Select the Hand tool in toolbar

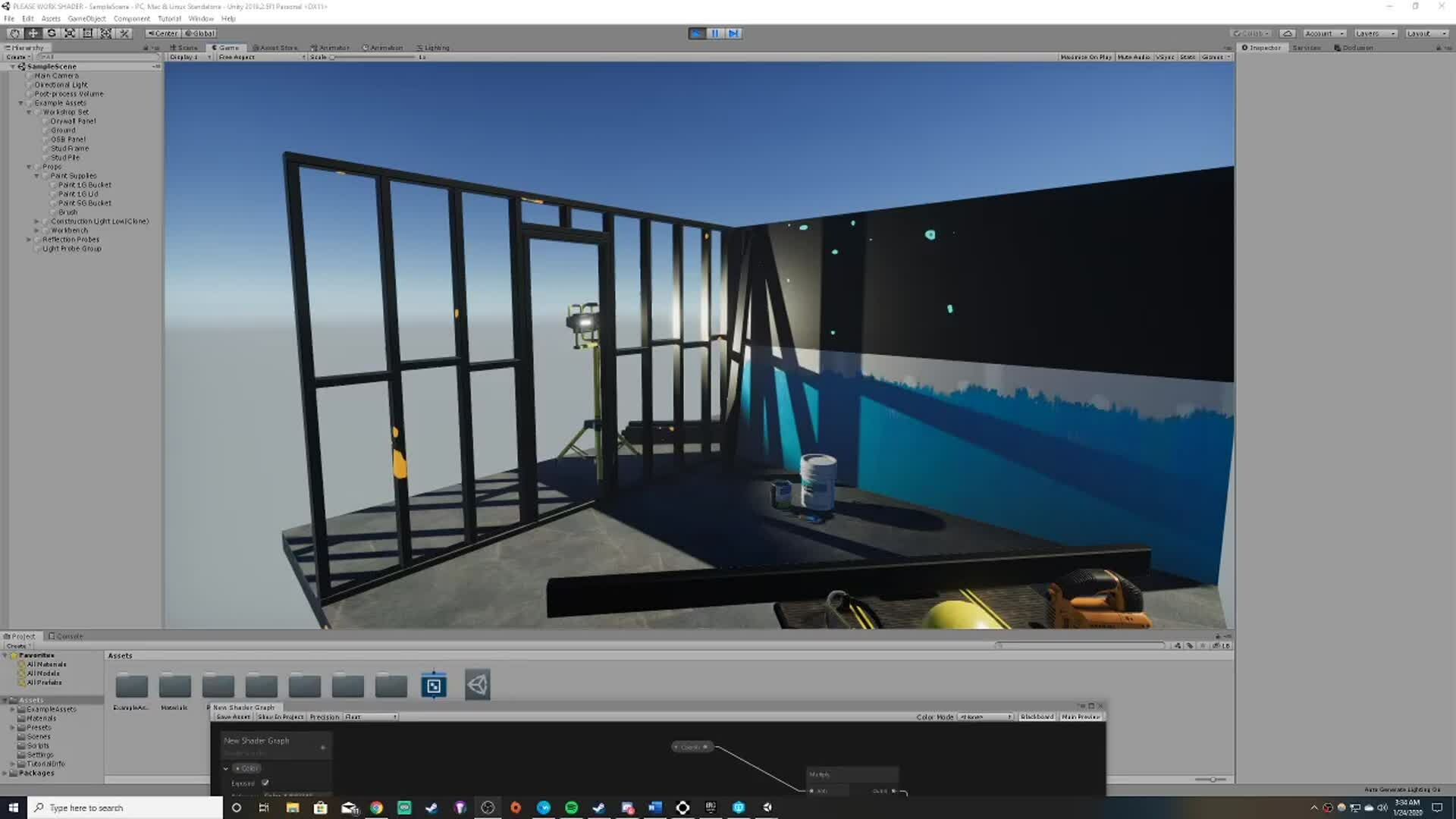tap(14, 33)
